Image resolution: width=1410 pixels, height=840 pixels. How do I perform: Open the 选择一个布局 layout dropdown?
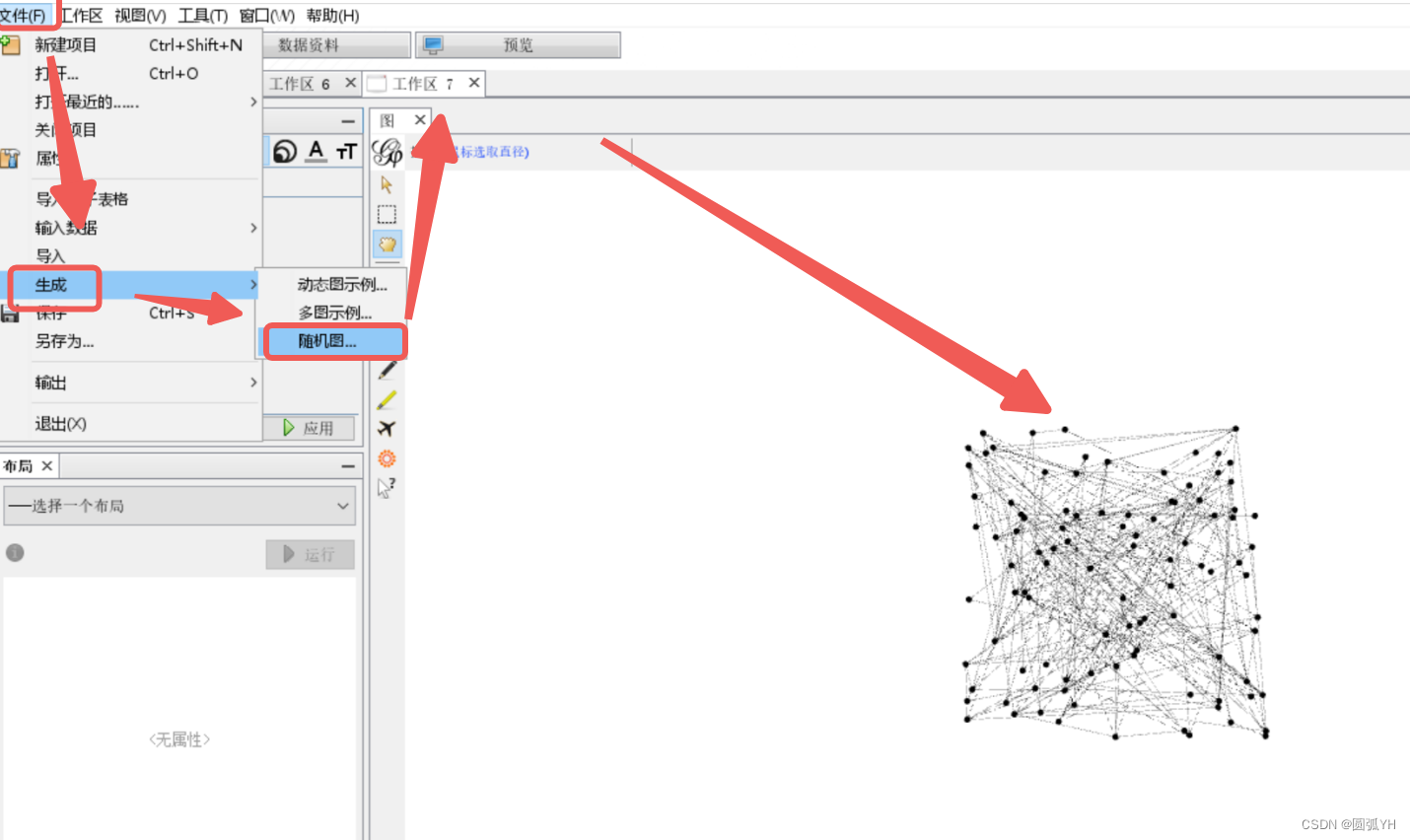point(179,505)
